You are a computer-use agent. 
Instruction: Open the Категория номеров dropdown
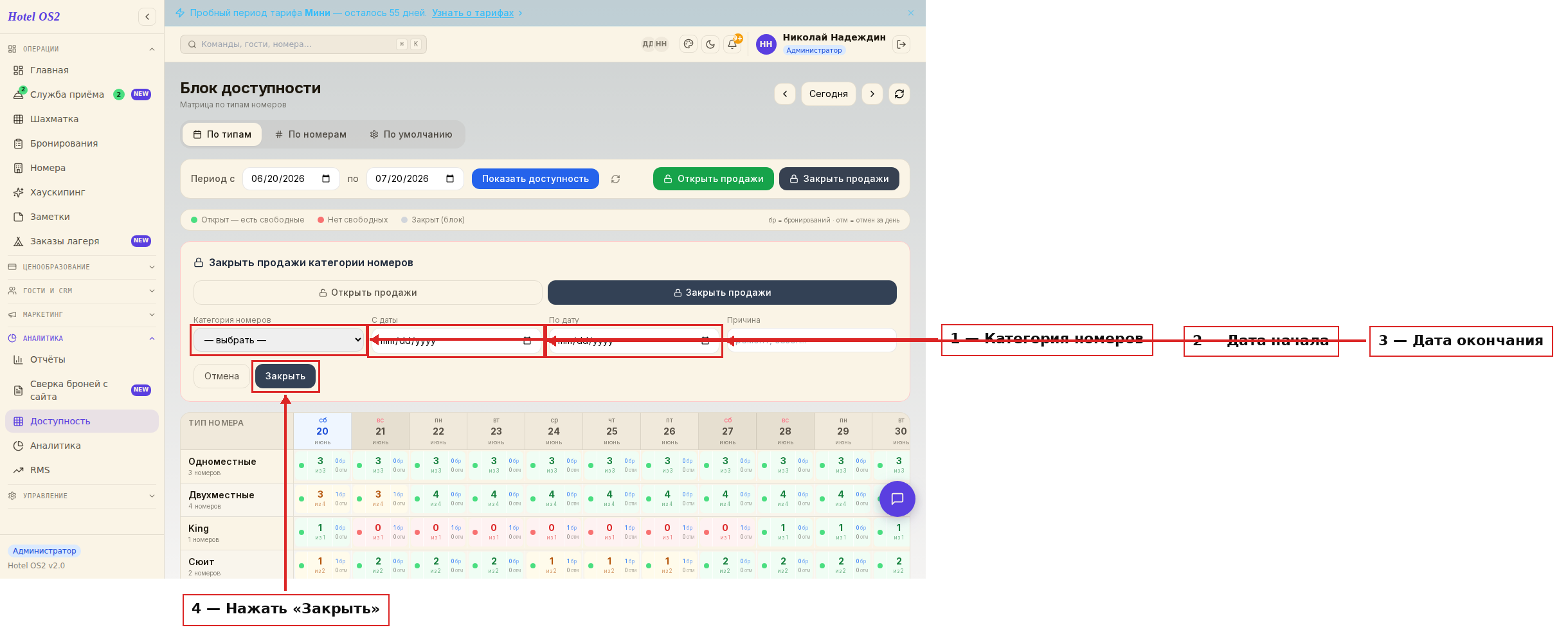click(x=280, y=340)
